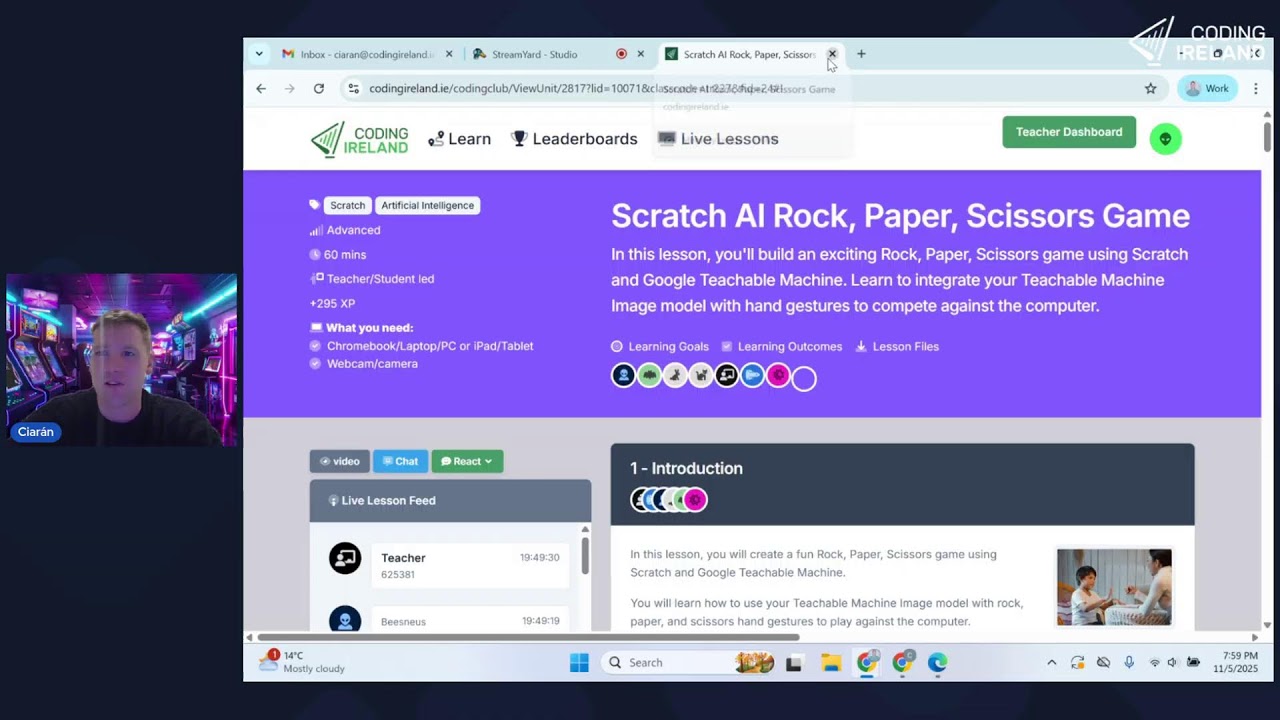Close the Scratch AI browser tab
This screenshot has height=720, width=1280.
pyautogui.click(x=832, y=54)
